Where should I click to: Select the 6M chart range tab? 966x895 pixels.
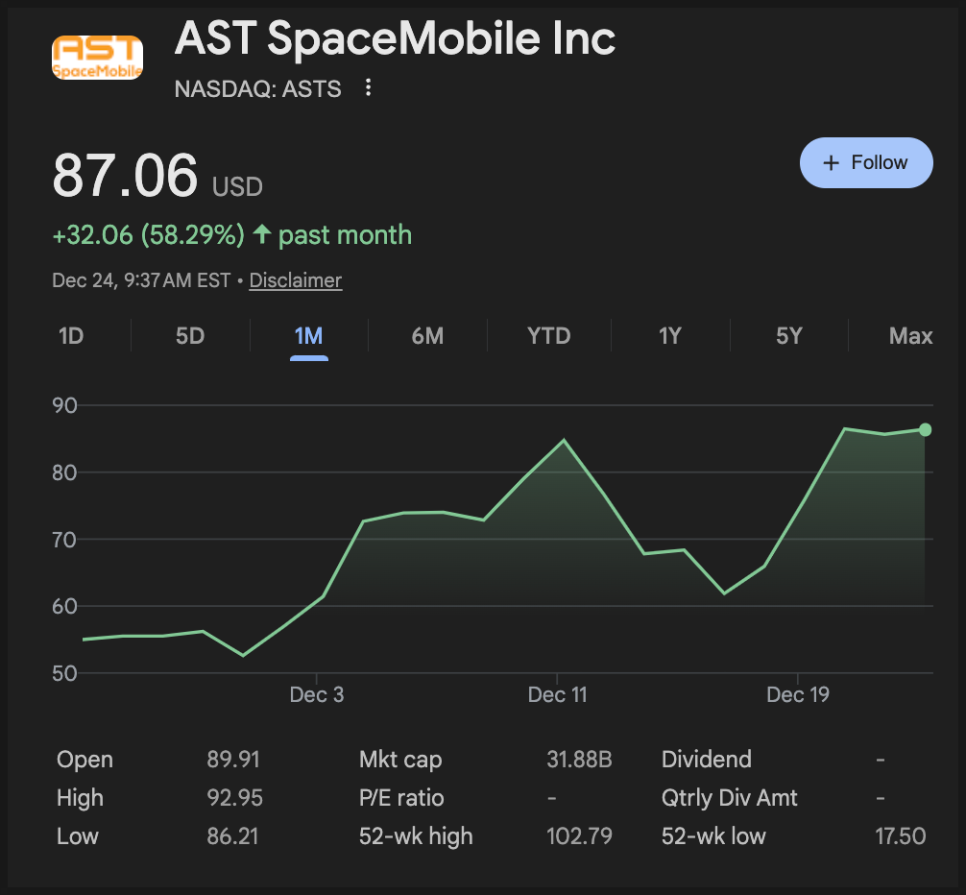click(427, 336)
